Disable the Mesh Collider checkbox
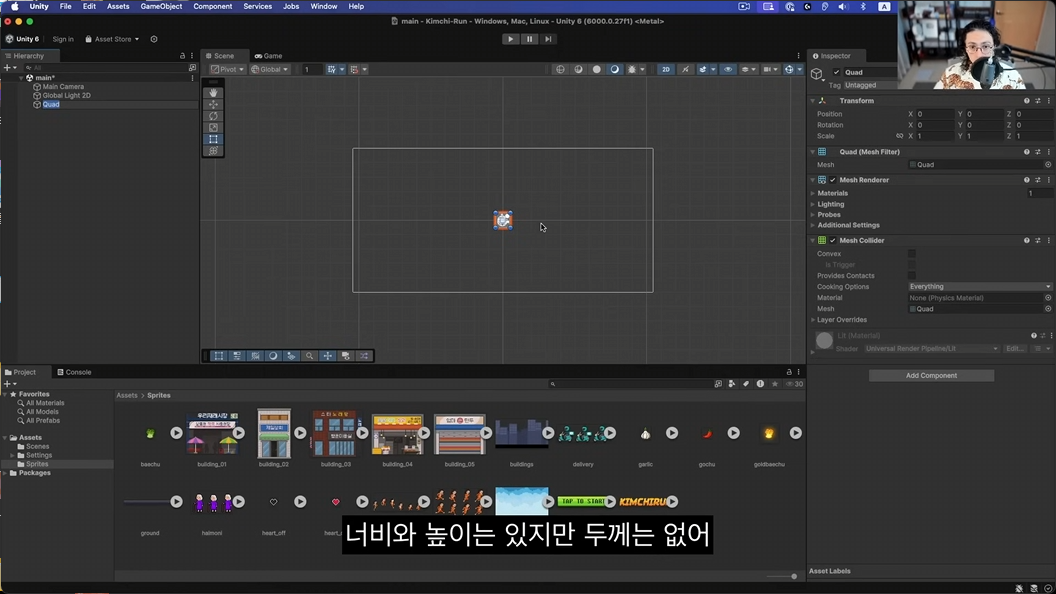Image resolution: width=1056 pixels, height=594 pixels. 833,240
